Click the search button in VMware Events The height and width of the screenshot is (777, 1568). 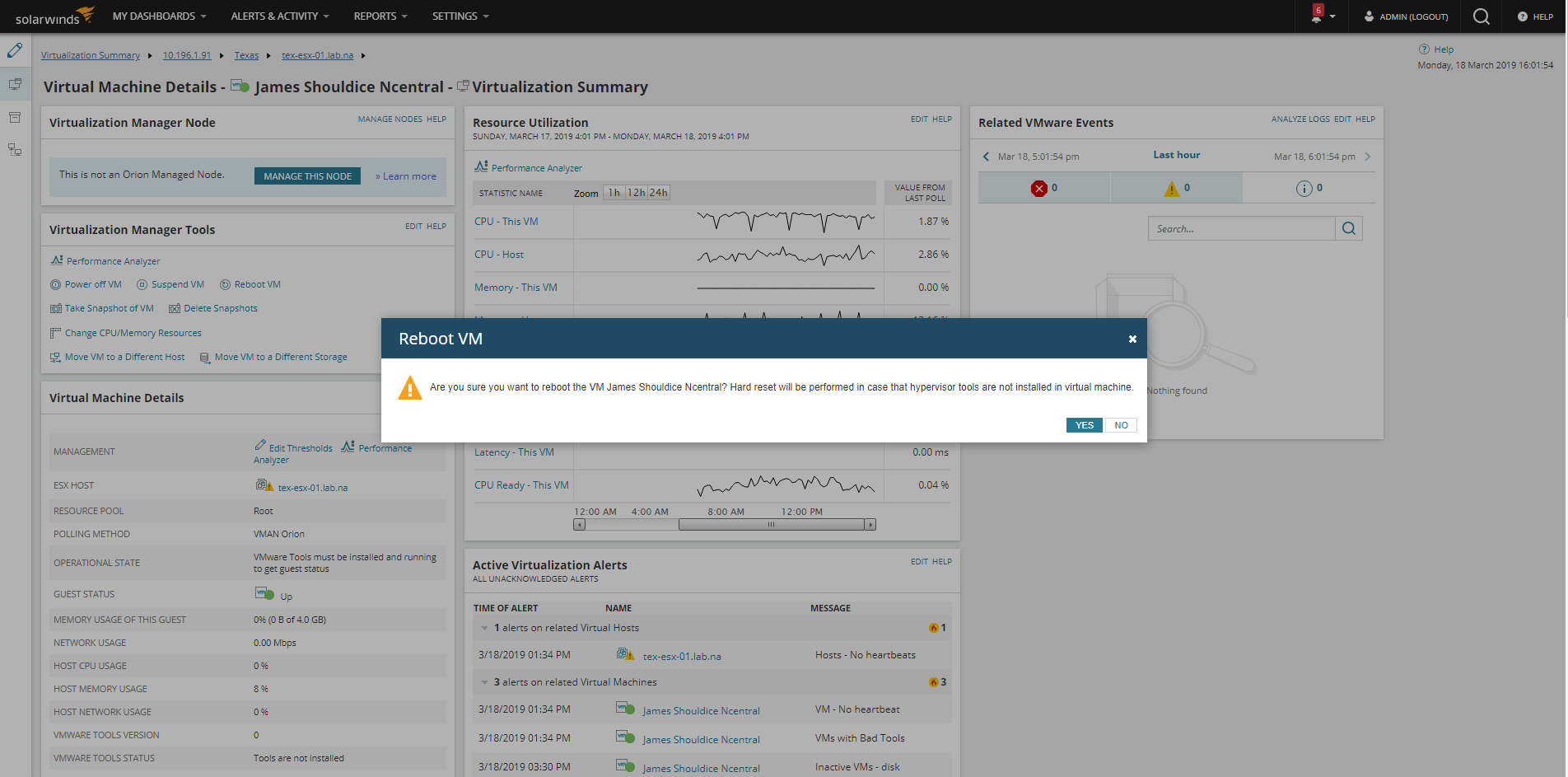1349,228
